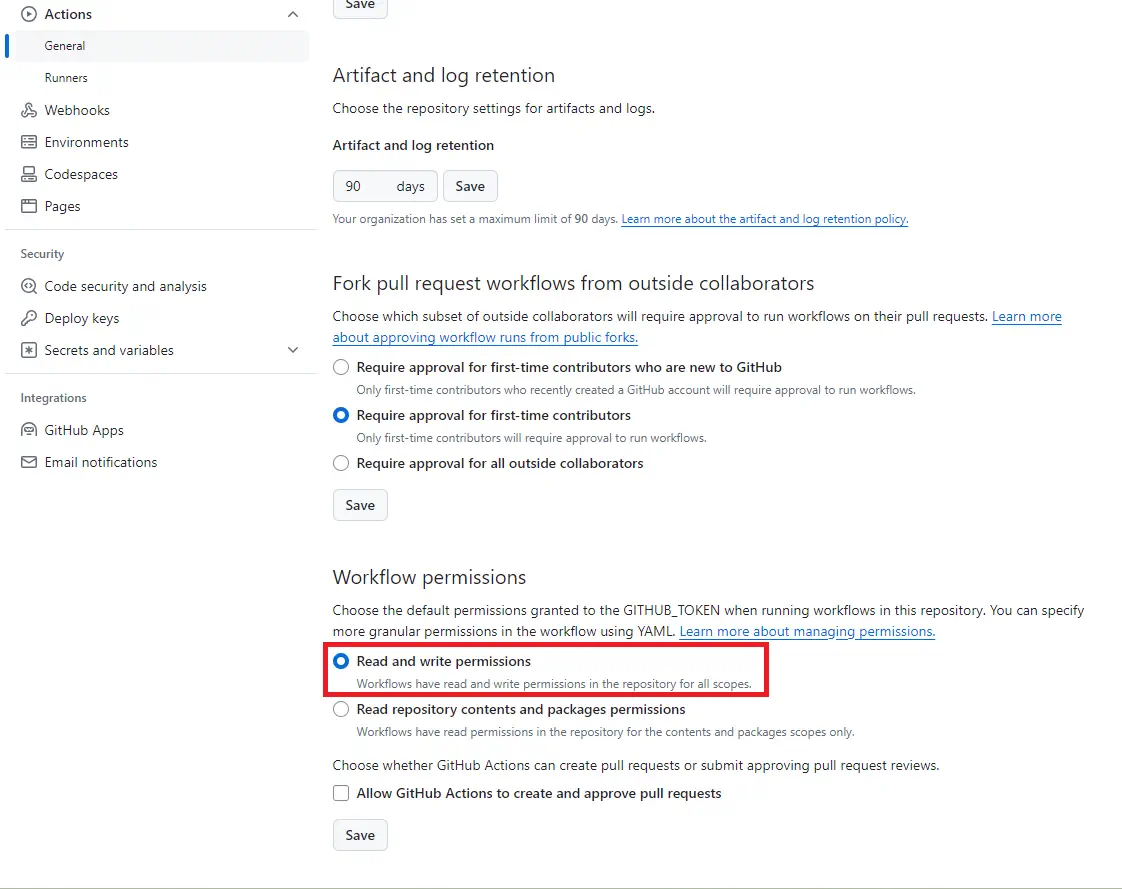Go to the General page under Actions
1122x889 pixels.
tap(64, 45)
